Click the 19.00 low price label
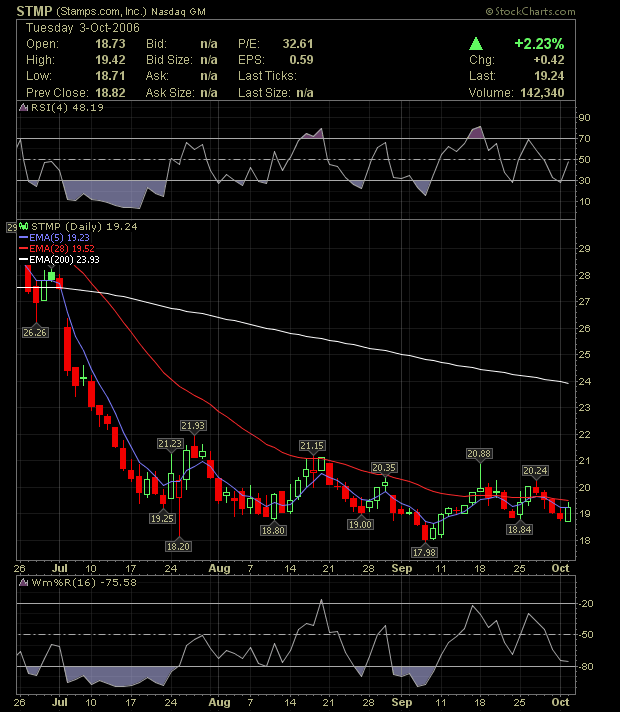This screenshot has height=712, width=620. coord(360,524)
